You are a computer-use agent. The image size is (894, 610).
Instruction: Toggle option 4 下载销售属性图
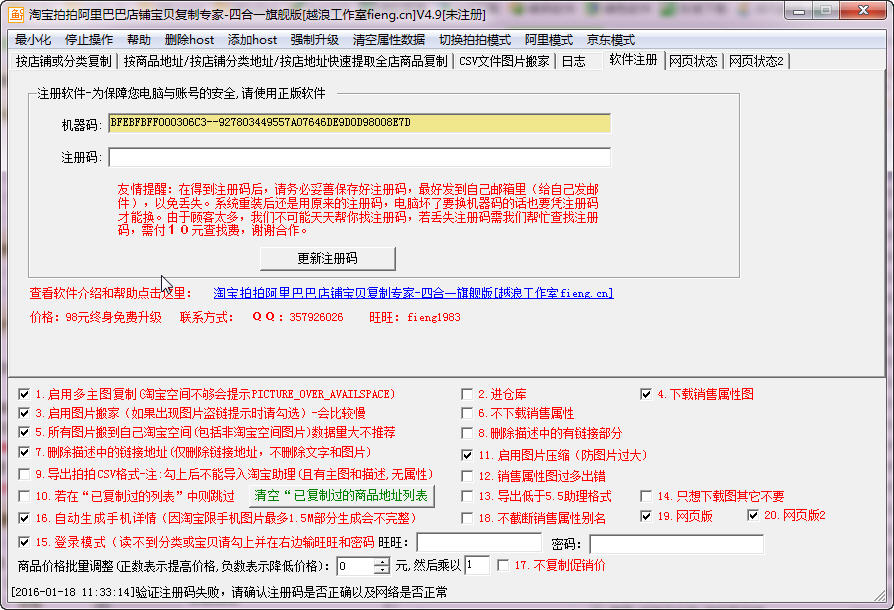click(x=646, y=394)
